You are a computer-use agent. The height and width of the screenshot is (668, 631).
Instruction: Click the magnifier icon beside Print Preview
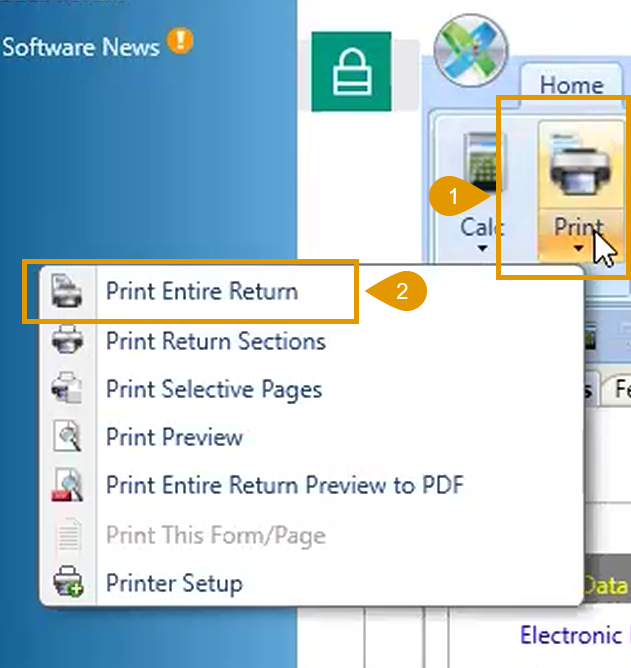[68, 437]
